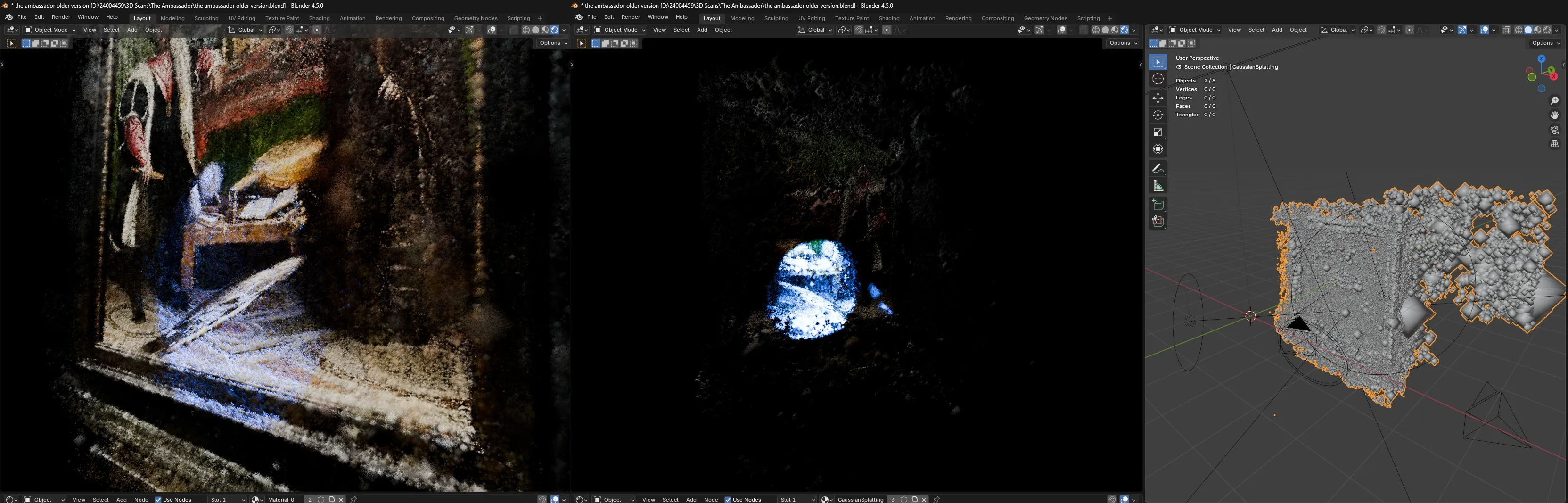Unlink the GaussianSplatting material with the X button
Screen dimensions: 1568x503
(923, 499)
